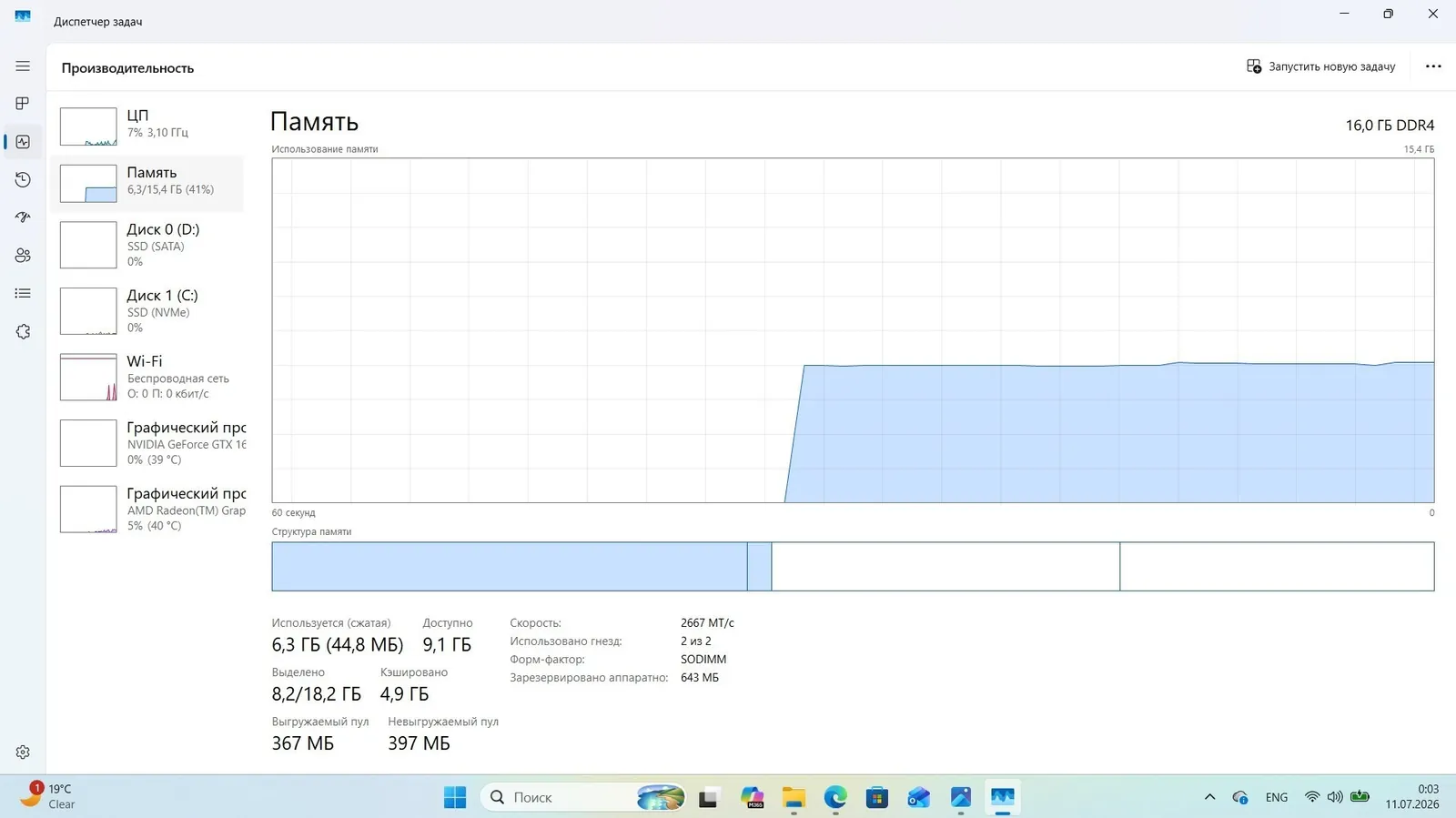Open the Task Manager taskbar icon

pos(1003,798)
